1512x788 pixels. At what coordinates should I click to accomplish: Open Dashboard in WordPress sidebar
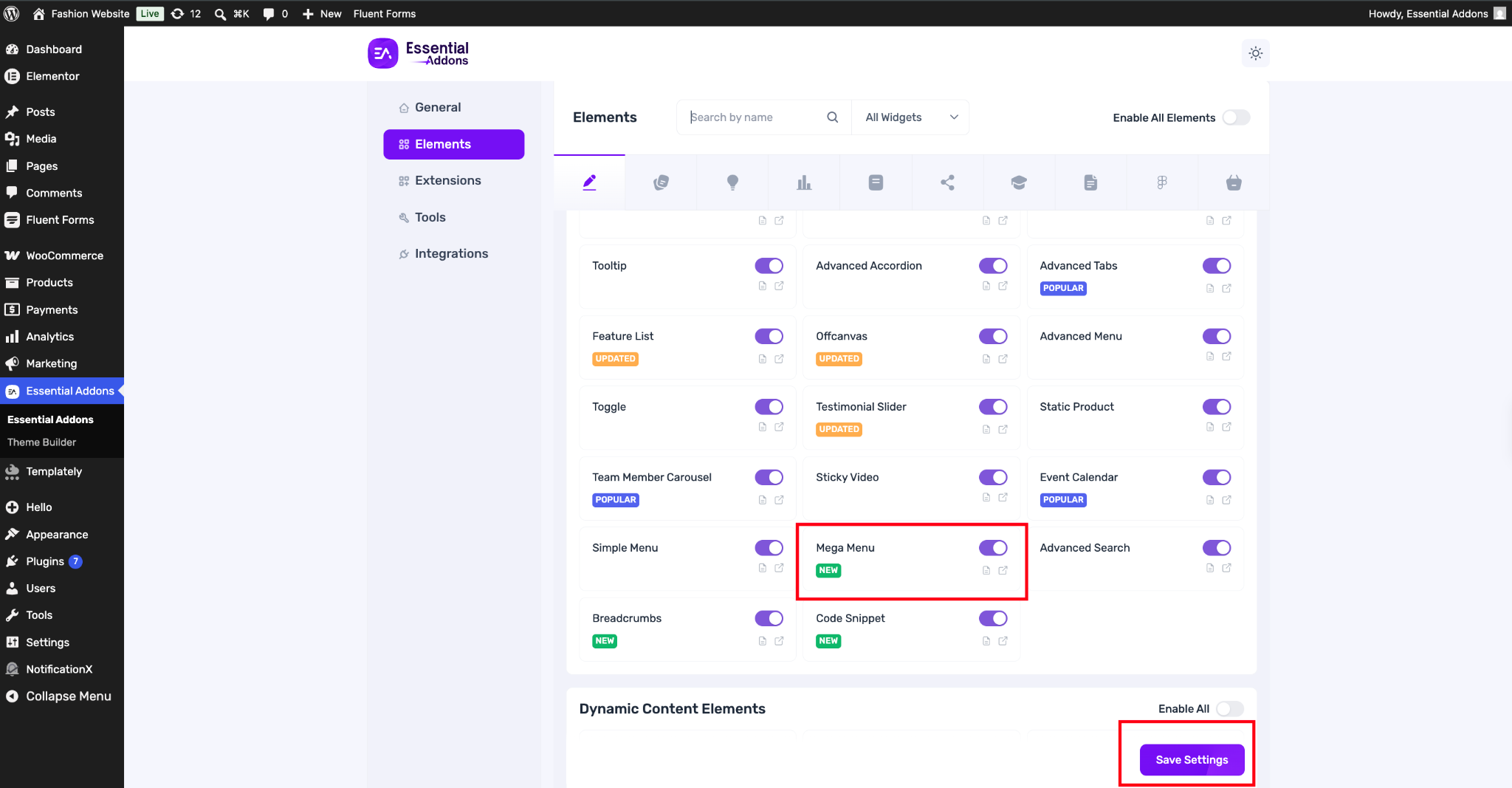[x=62, y=49]
